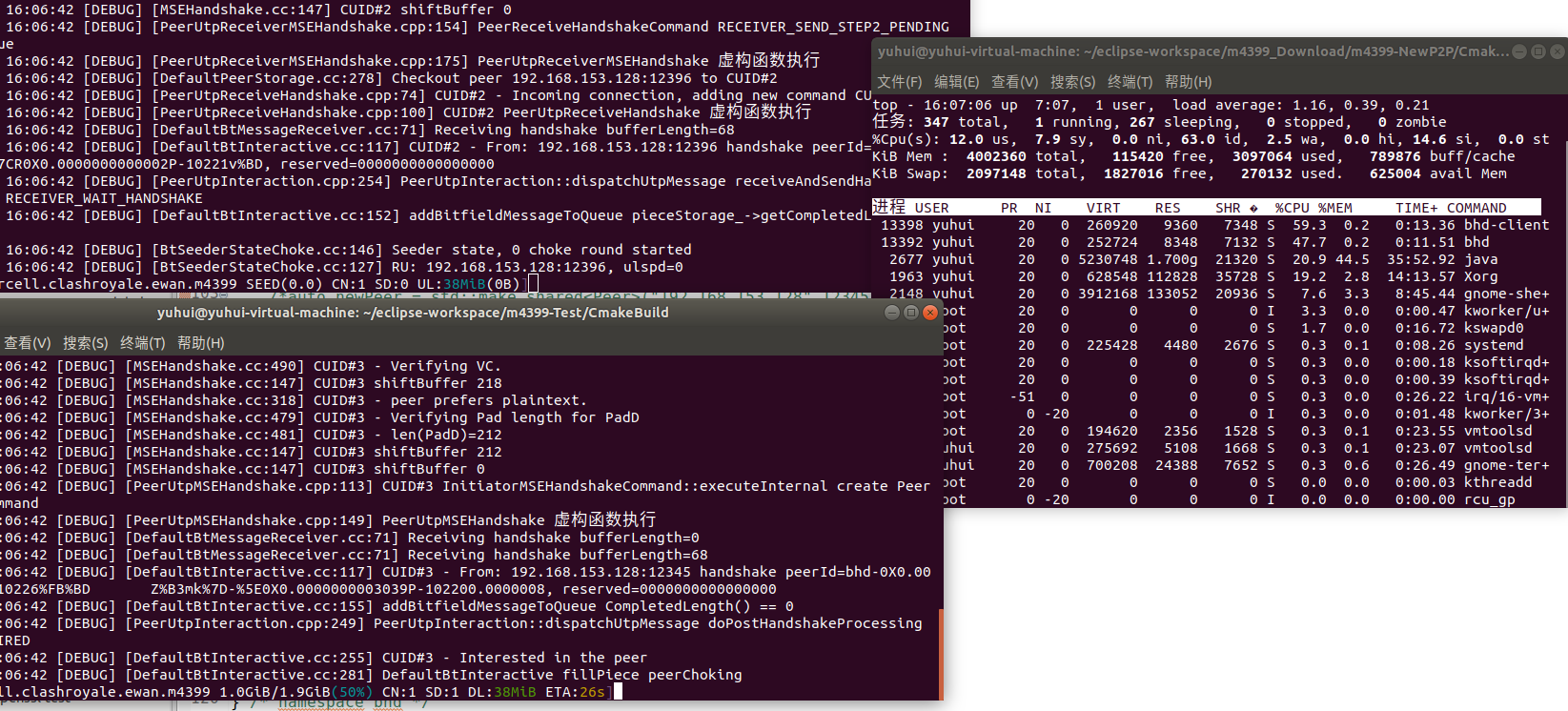Open 帮助(H) menu in the m4399_Download terminal

(1188, 82)
